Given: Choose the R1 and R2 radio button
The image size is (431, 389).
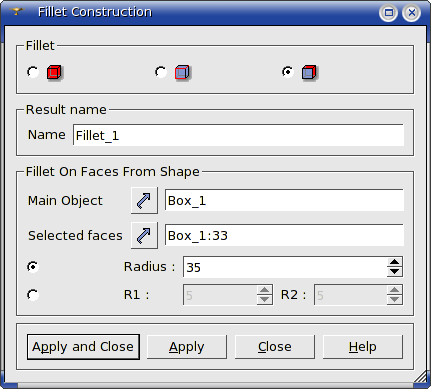Looking at the screenshot, I should [33, 295].
